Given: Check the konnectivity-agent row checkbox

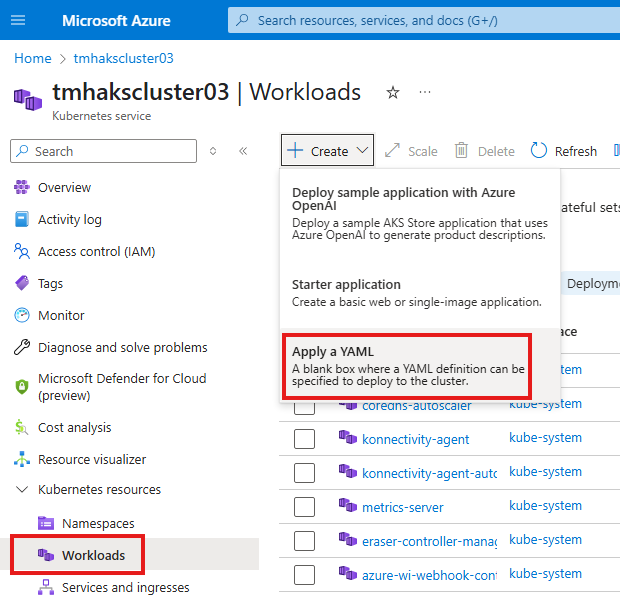Looking at the screenshot, I should point(304,439).
